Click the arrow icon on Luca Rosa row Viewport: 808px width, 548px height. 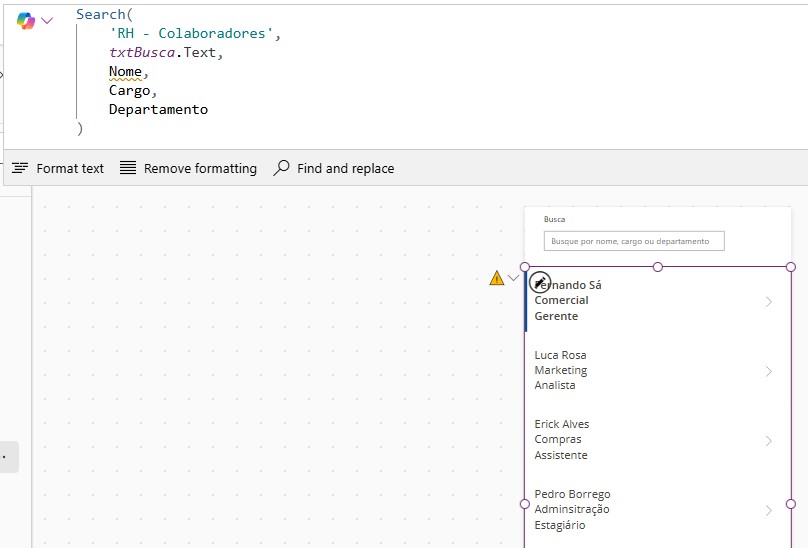768,371
